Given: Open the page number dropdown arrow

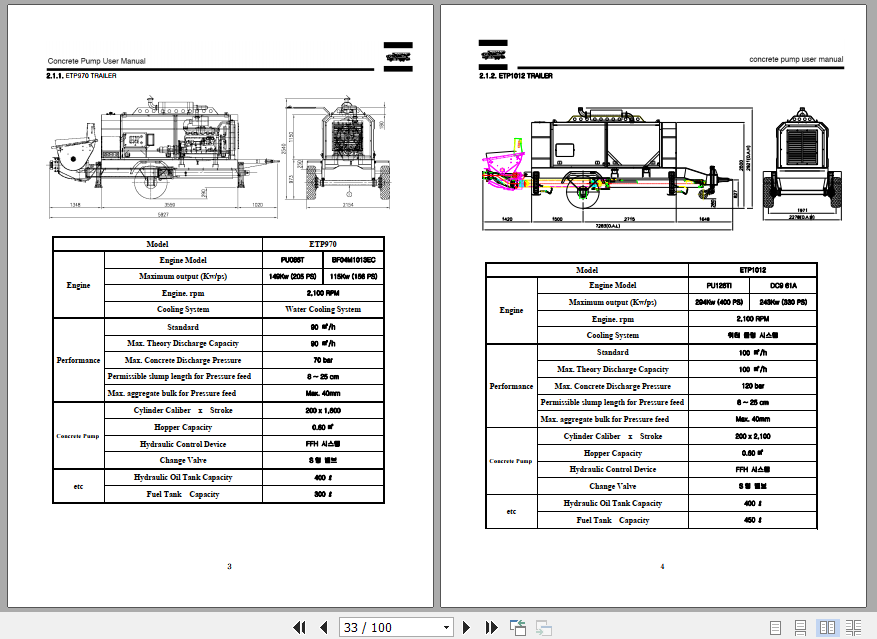Looking at the screenshot, I should click(447, 627).
